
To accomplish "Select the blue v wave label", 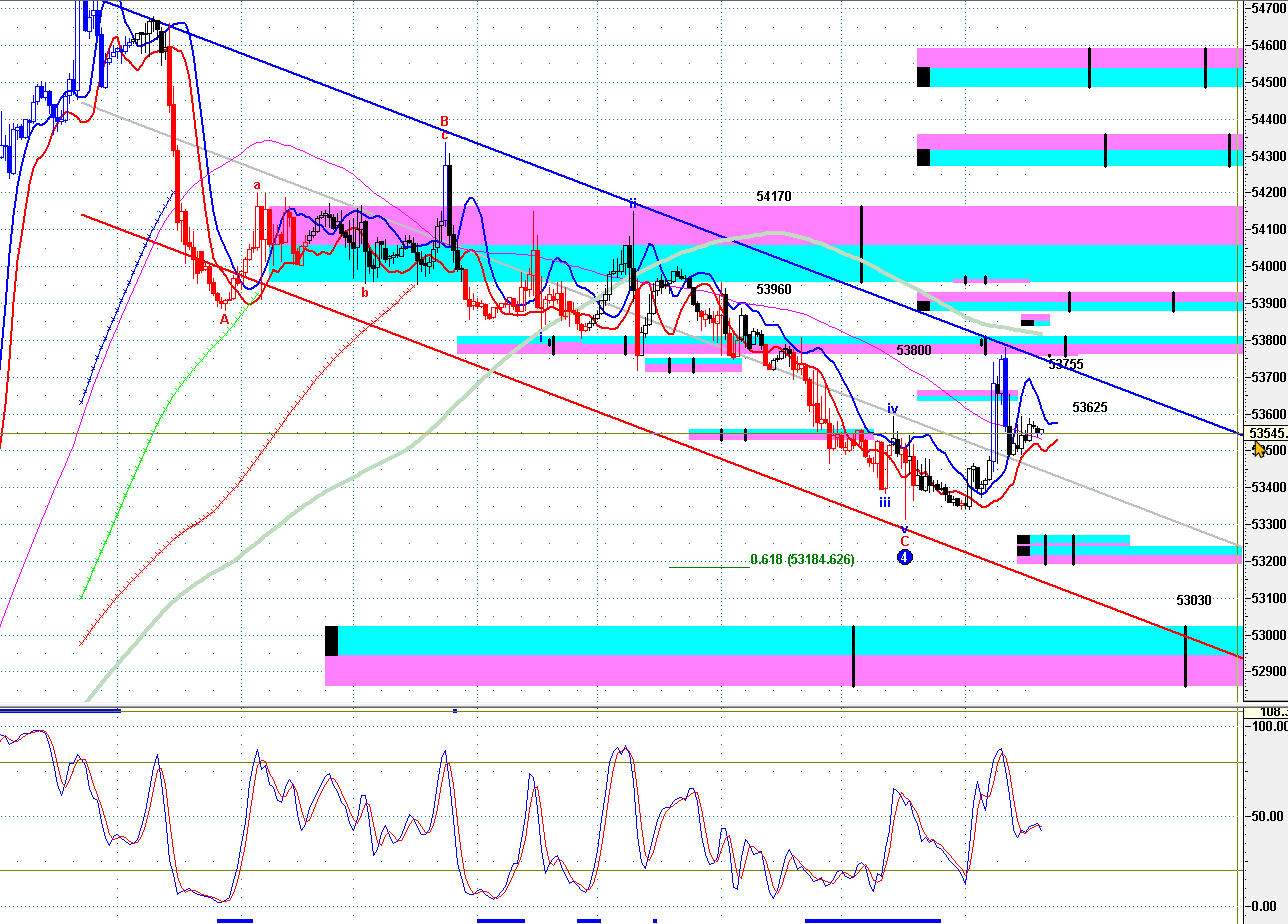I will coord(905,528).
